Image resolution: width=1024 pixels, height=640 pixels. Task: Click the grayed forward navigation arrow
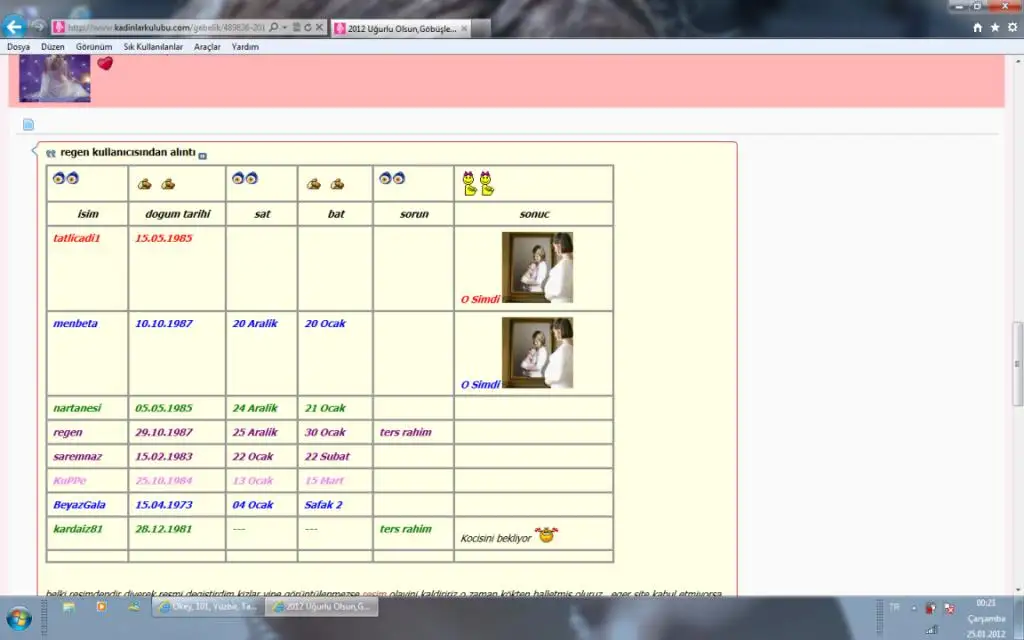click(x=38, y=26)
